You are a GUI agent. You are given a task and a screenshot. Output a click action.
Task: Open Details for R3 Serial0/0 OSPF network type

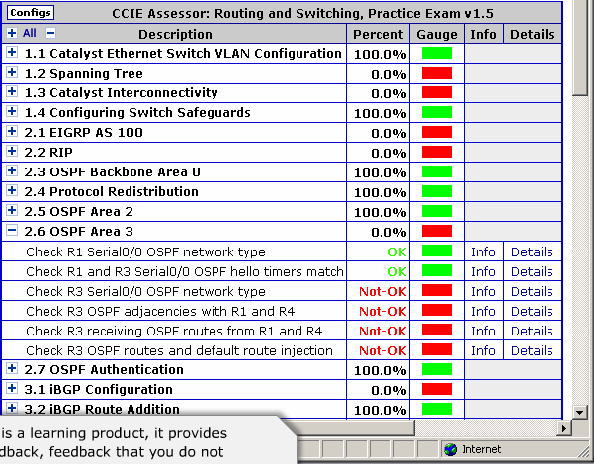532,291
